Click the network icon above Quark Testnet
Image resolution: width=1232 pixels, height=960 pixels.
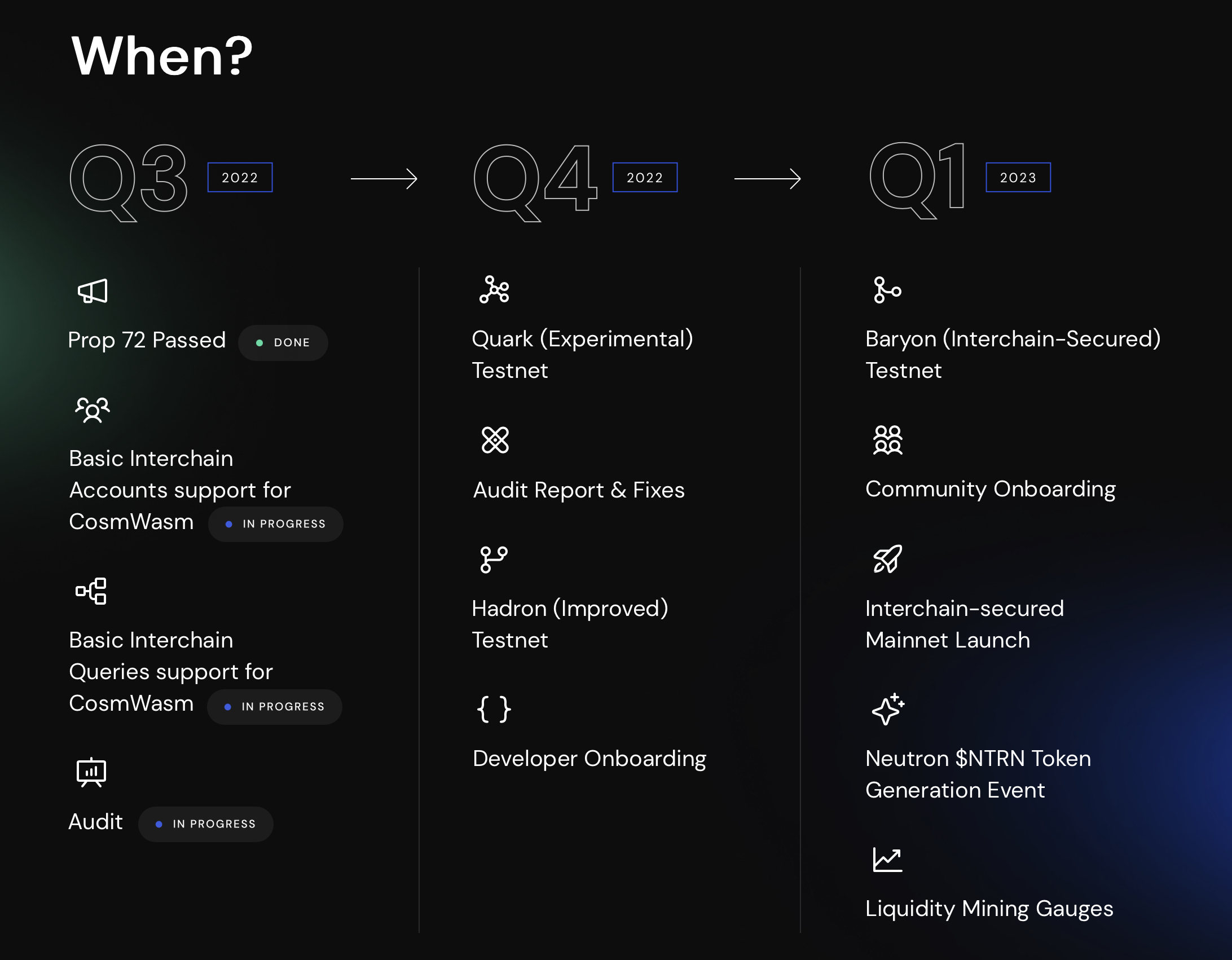[494, 290]
